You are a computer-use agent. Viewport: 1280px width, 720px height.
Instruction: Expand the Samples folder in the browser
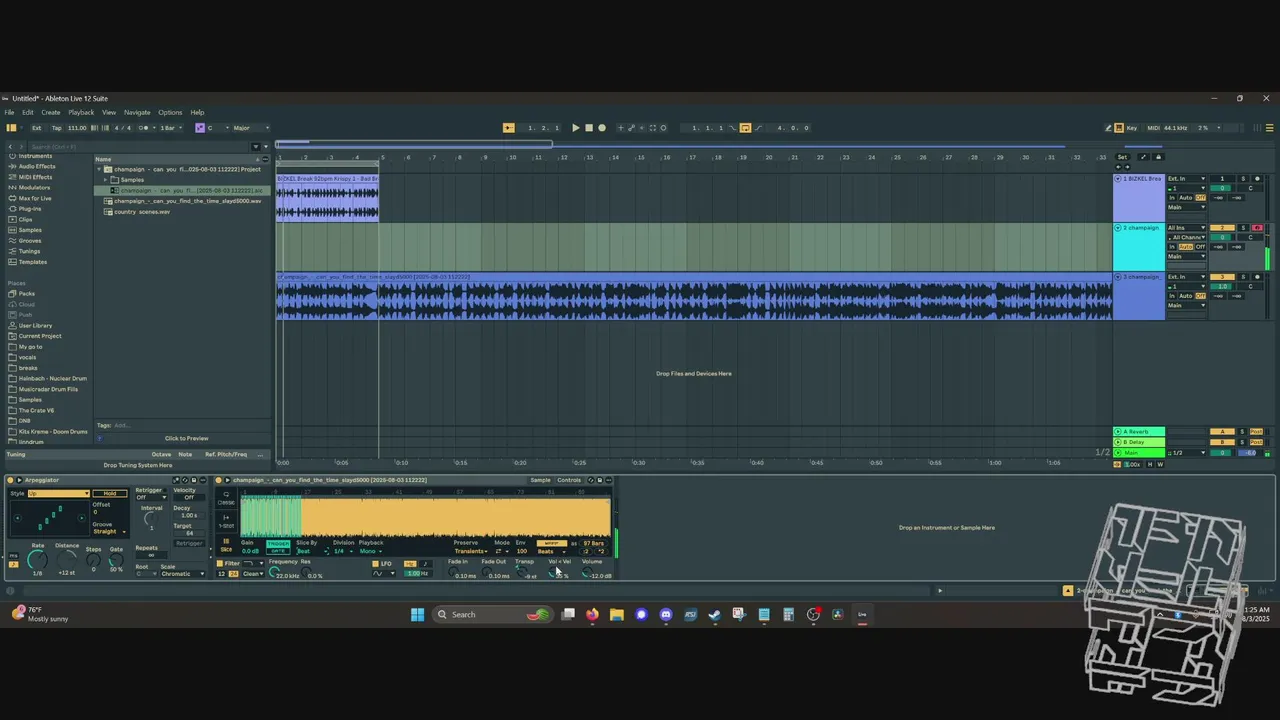(107, 180)
